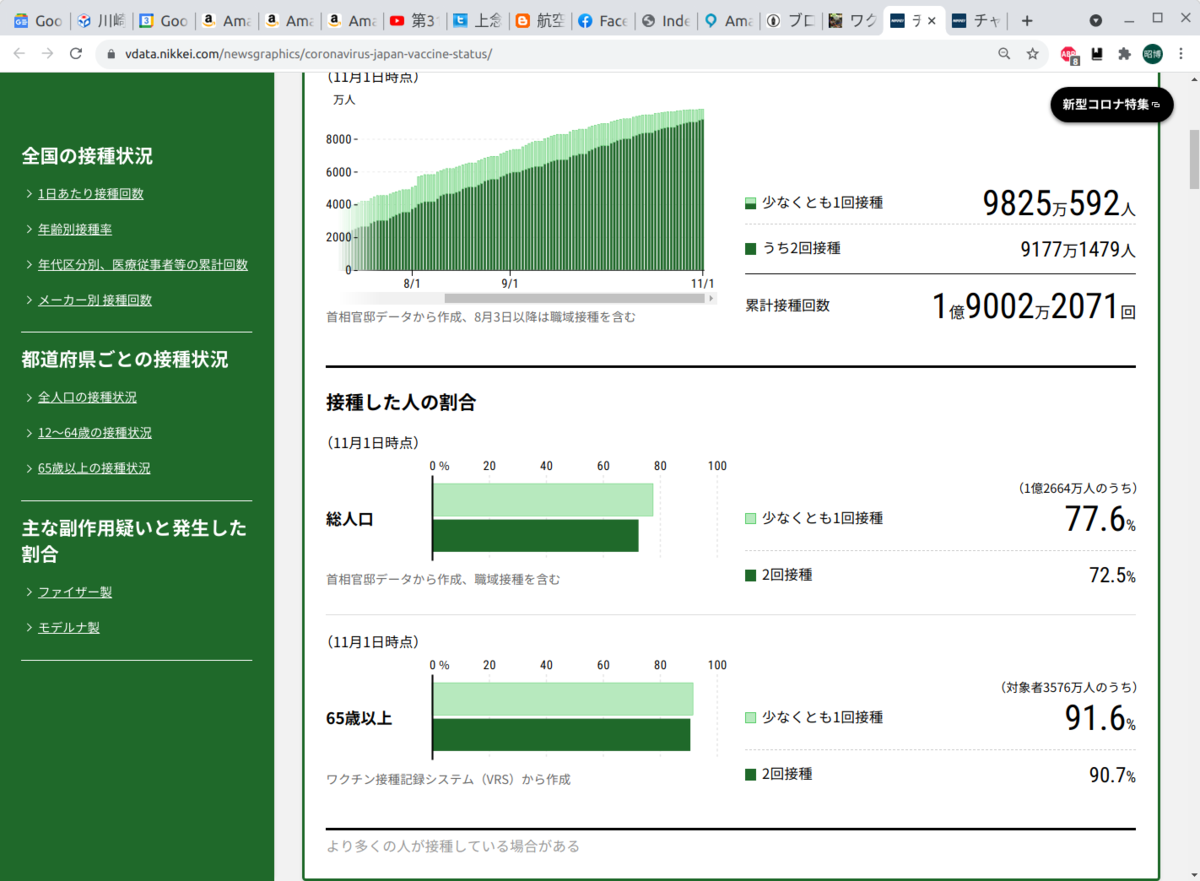
Task: Reload the page with the refresh icon
Action: (x=76, y=54)
